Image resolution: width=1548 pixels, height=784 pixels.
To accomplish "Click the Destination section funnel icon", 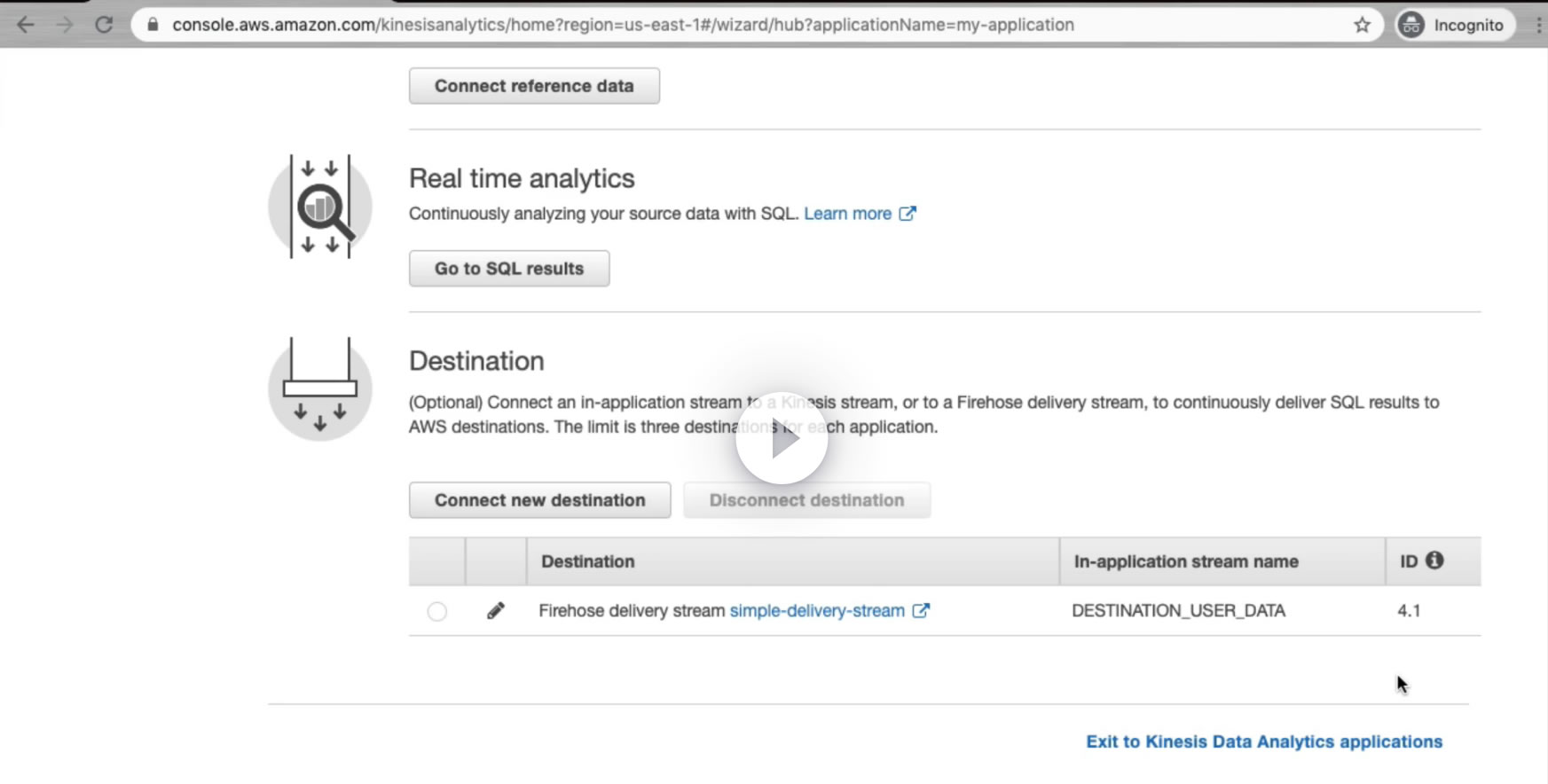I will (320, 388).
